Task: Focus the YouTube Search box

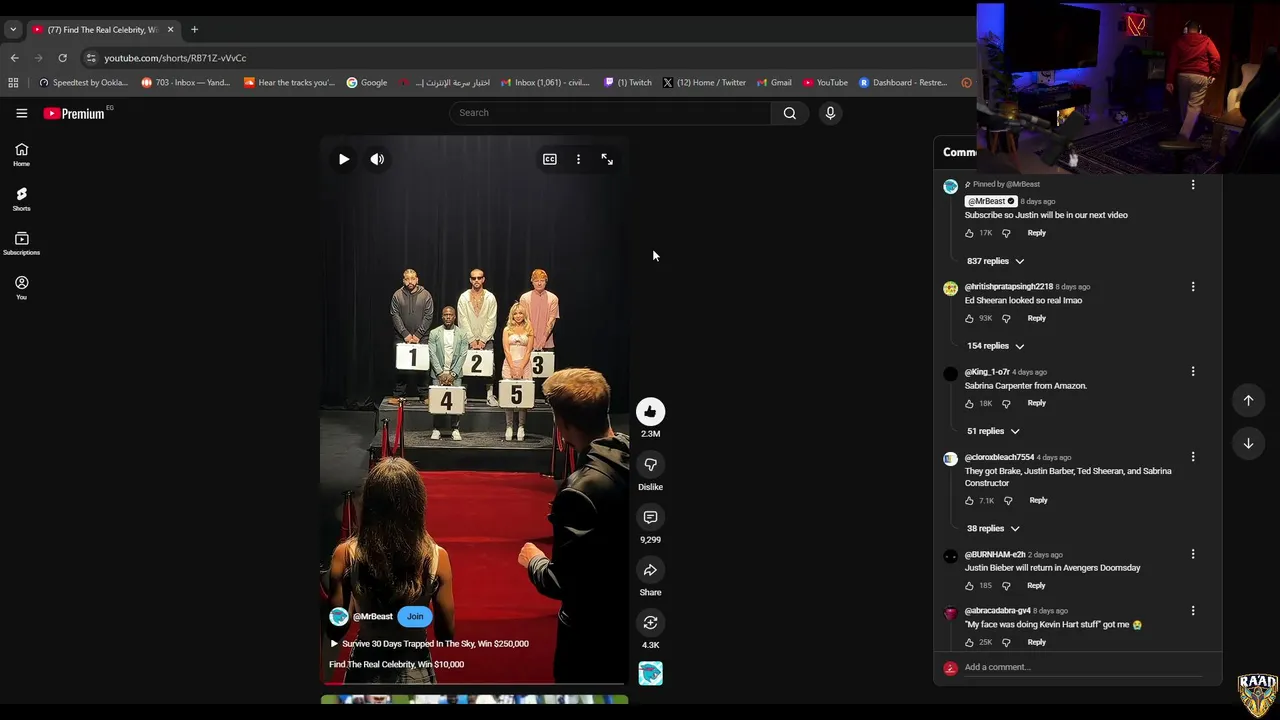Action: point(610,113)
